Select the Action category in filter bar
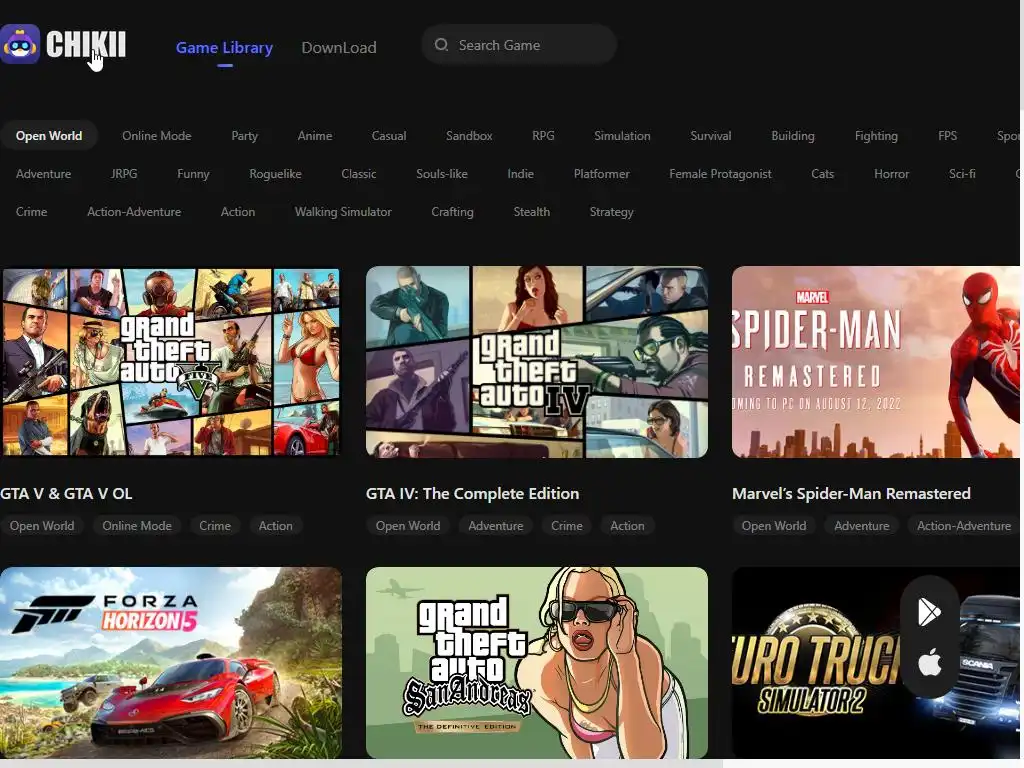This screenshot has height=768, width=1024. pyautogui.click(x=238, y=212)
